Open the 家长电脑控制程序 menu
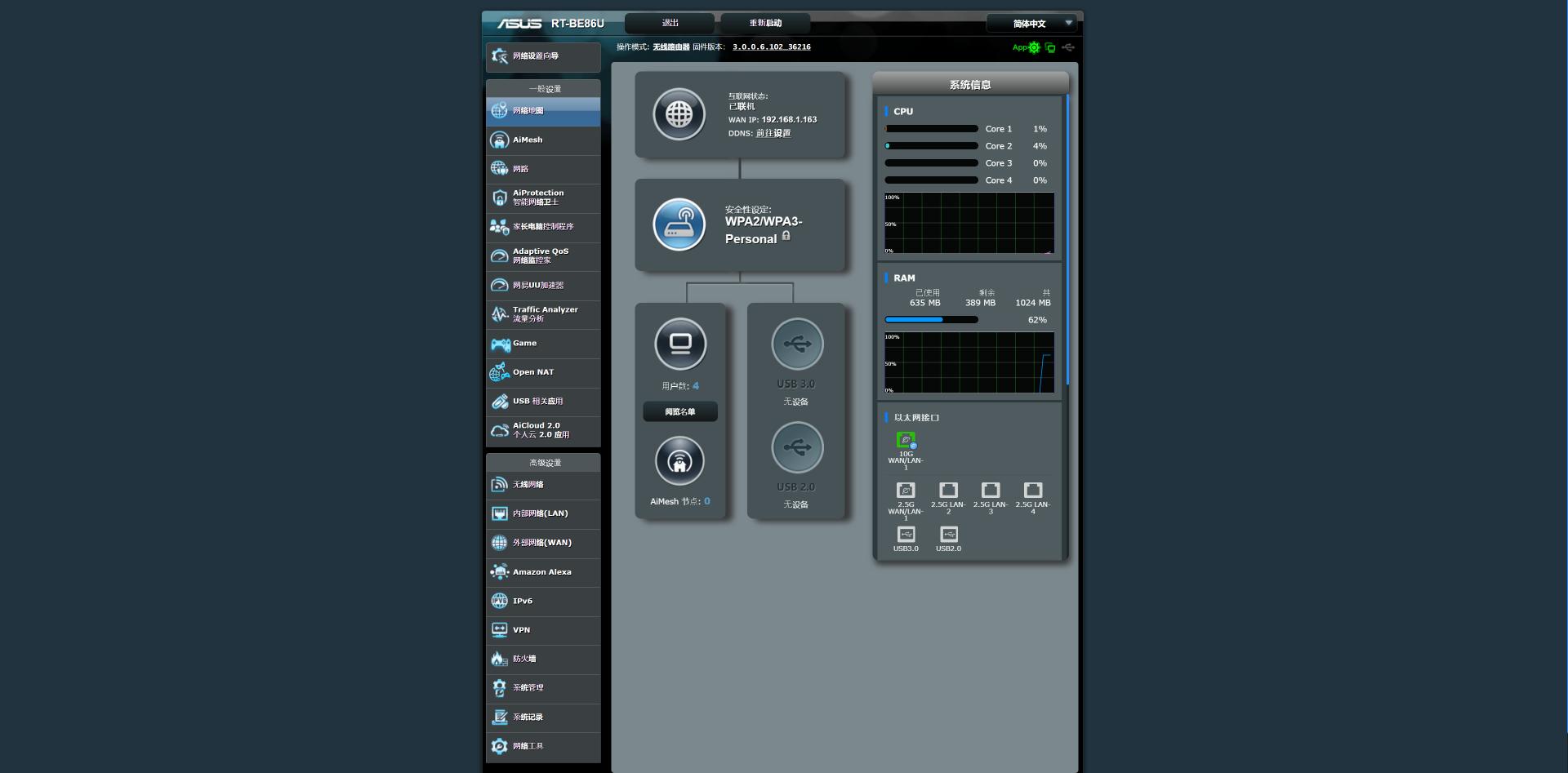 click(x=543, y=227)
